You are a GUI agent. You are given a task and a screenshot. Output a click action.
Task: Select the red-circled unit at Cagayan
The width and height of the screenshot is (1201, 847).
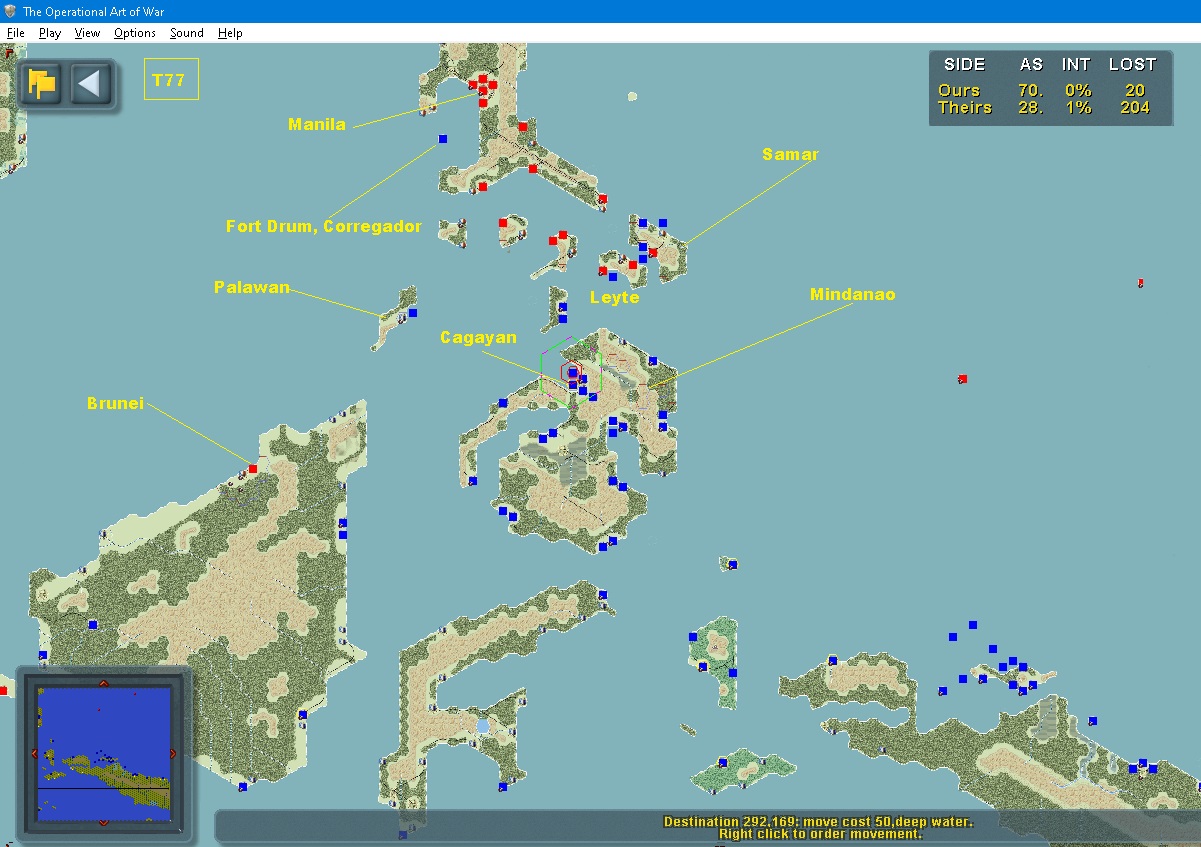click(x=572, y=372)
